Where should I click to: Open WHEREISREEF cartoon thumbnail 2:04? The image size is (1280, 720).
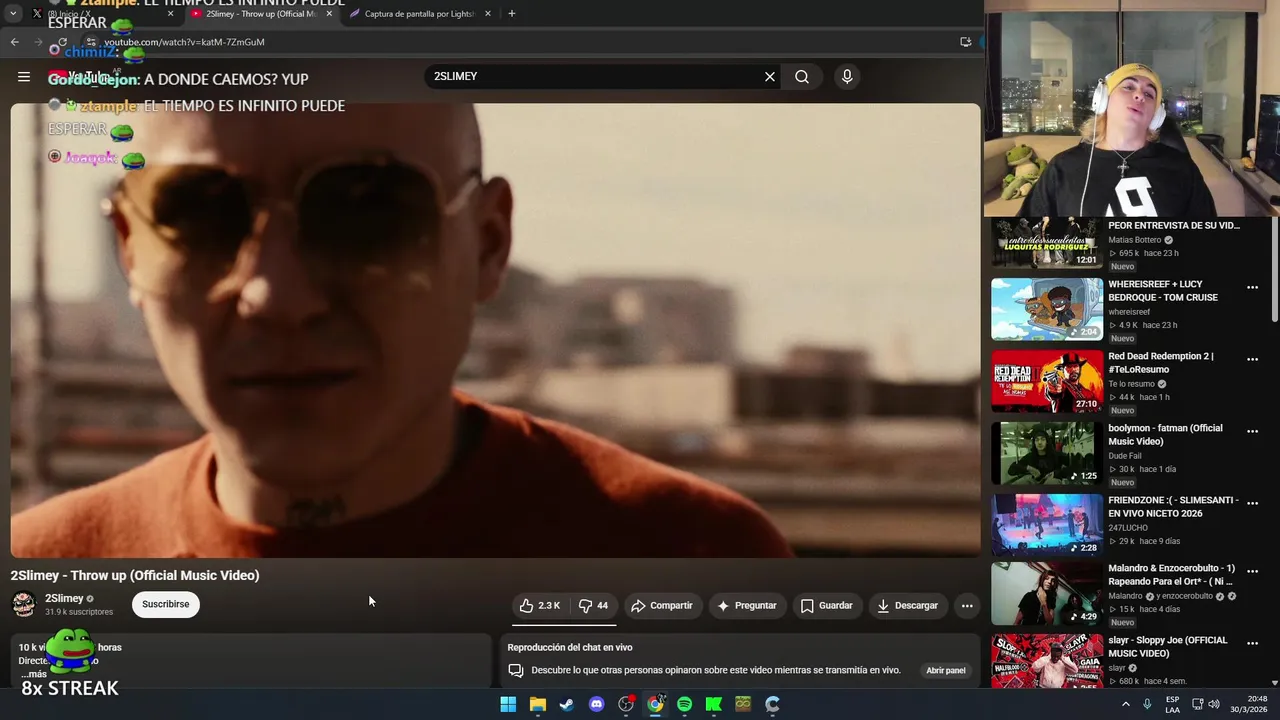point(1047,309)
